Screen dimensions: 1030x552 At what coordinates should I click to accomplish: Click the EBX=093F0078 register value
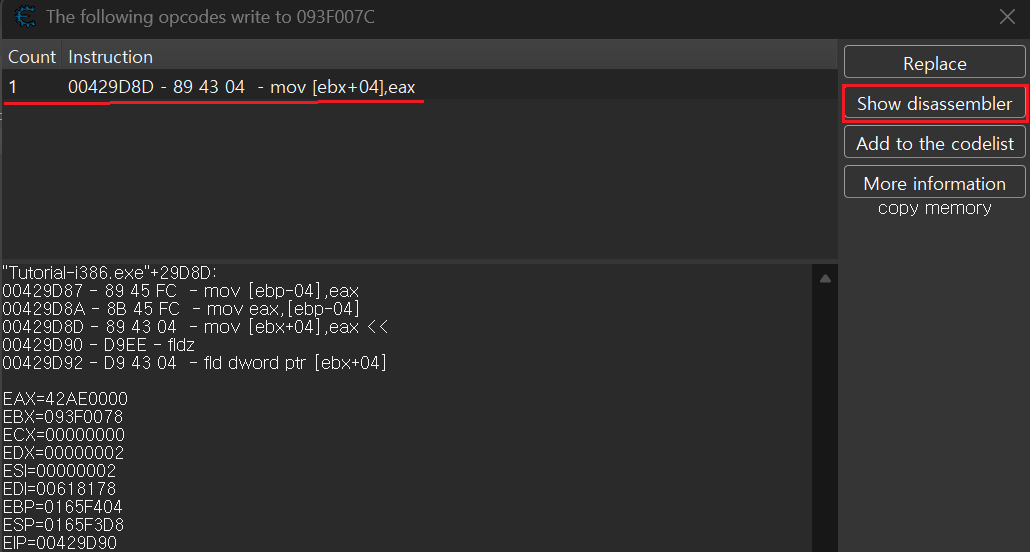65,417
